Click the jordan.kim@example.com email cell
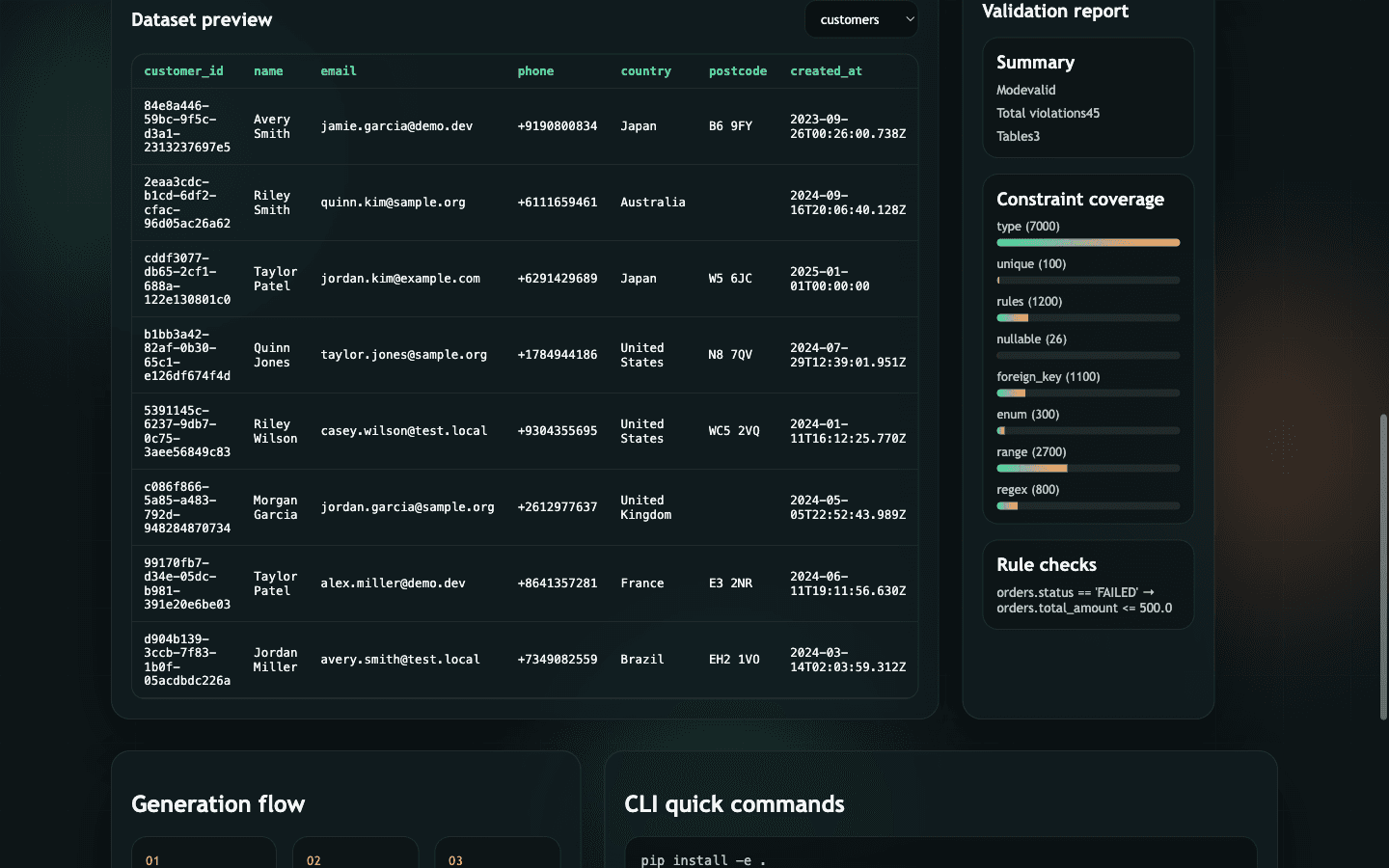This screenshot has width=1389, height=868. point(402,279)
